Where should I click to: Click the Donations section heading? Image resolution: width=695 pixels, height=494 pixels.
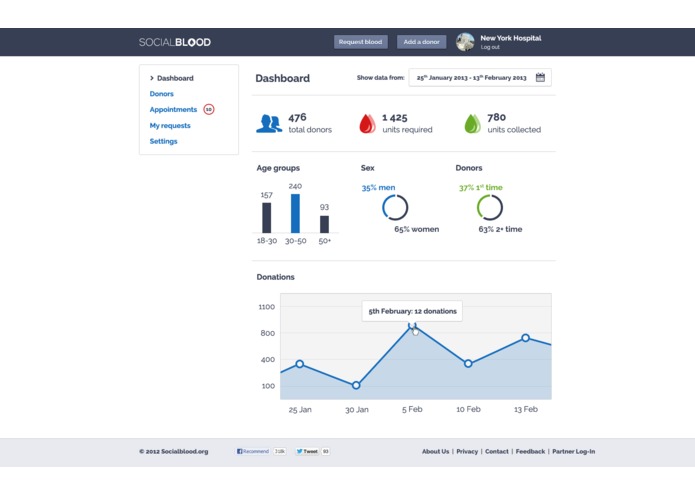click(275, 277)
